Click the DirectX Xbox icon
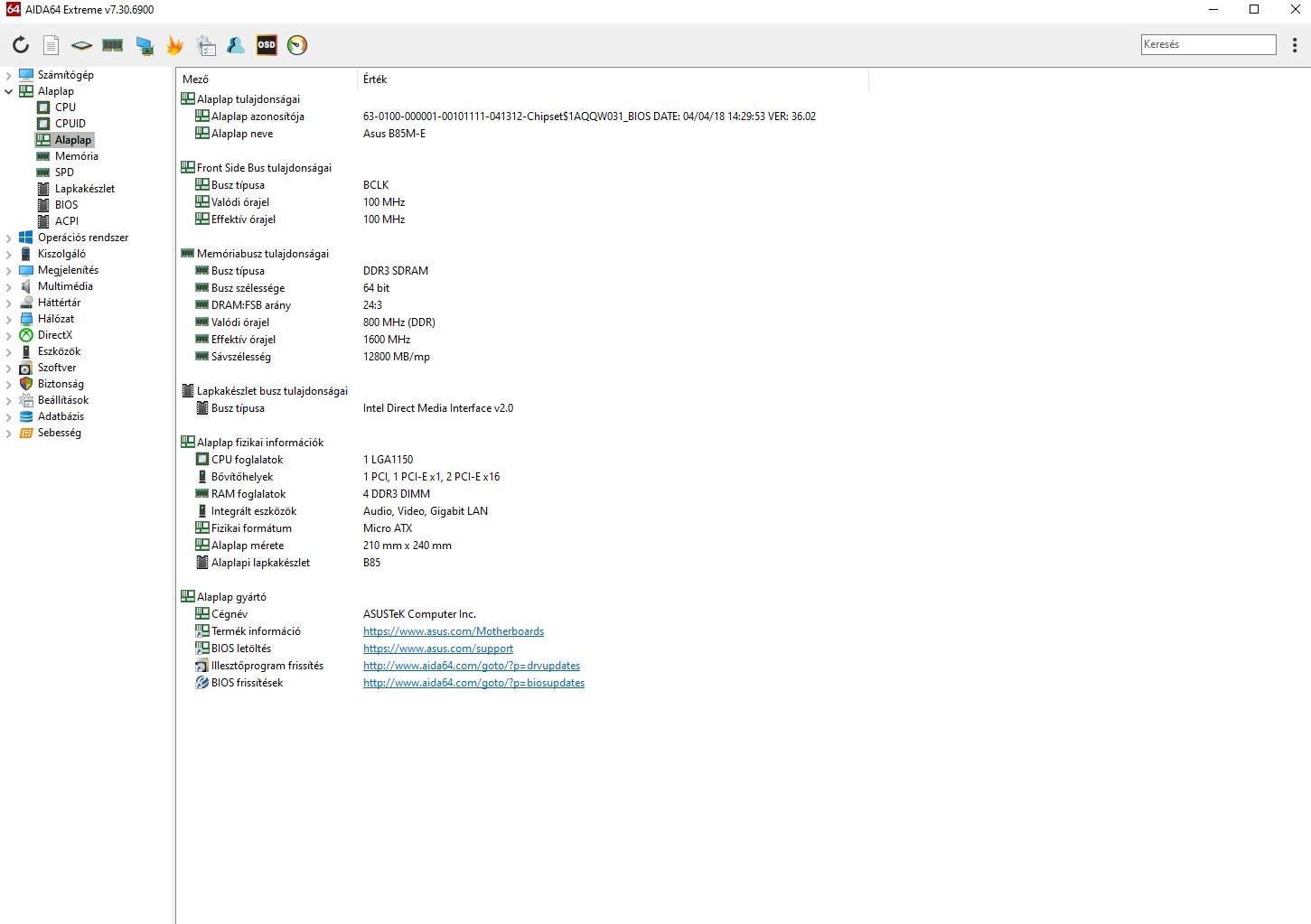Image resolution: width=1311 pixels, height=924 pixels. (x=26, y=335)
